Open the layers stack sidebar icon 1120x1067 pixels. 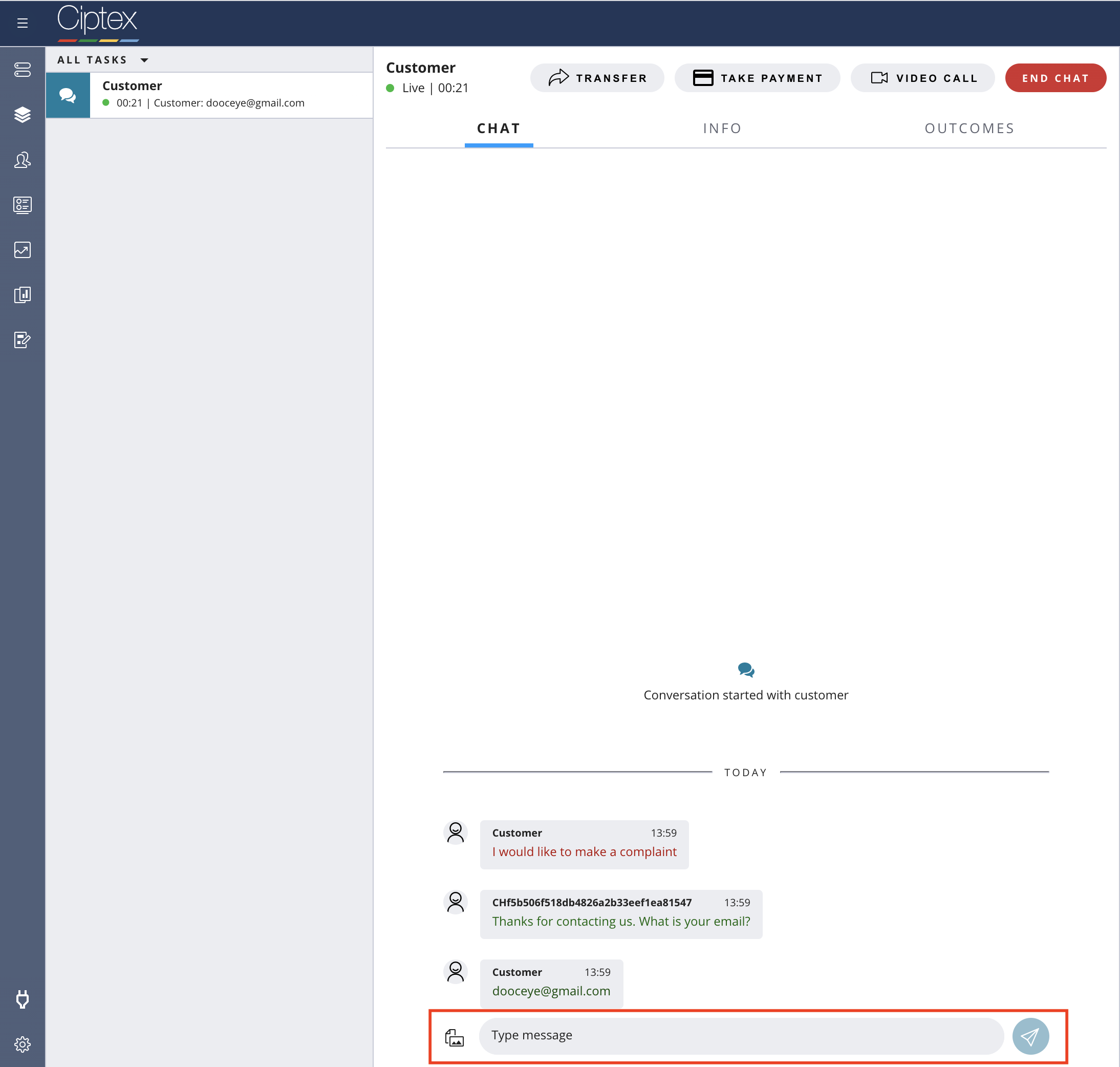pos(22,115)
